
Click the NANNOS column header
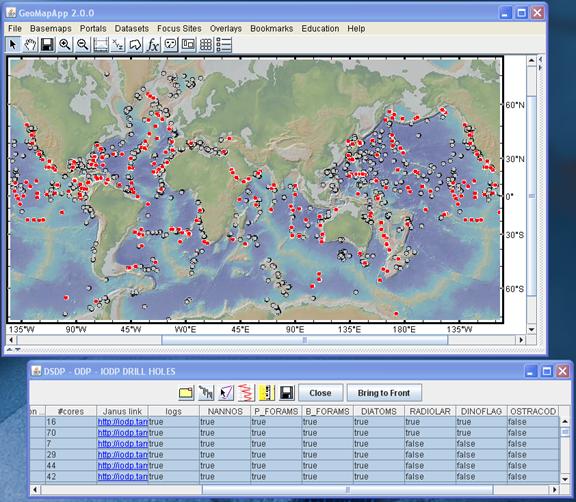[x=225, y=412]
